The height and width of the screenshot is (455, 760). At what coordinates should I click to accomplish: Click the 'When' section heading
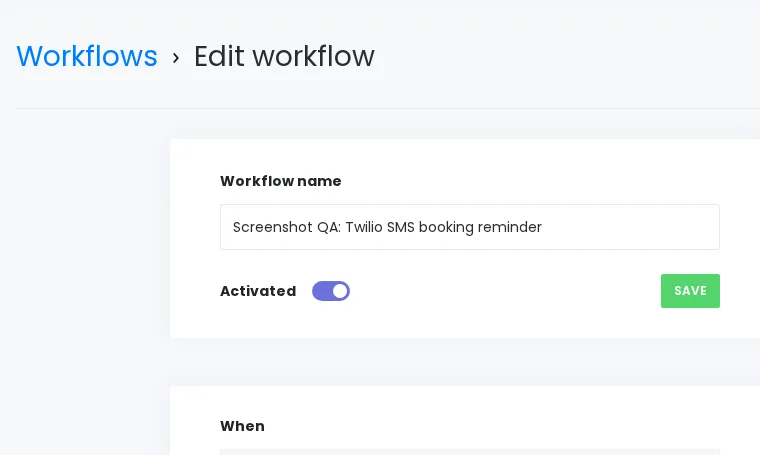pyautogui.click(x=242, y=426)
